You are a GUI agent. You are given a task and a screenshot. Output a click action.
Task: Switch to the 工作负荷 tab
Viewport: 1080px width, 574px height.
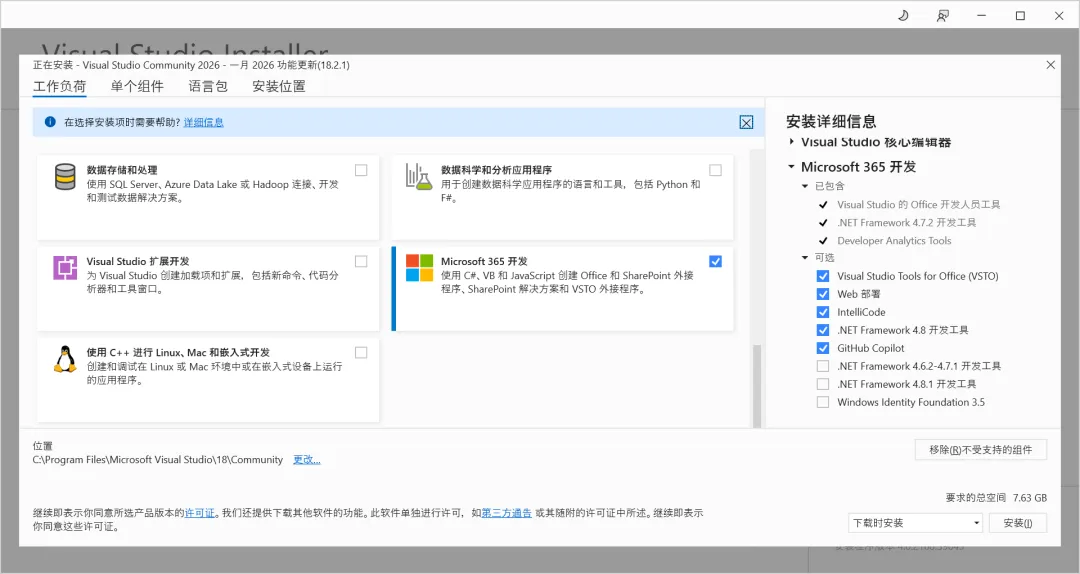60,86
